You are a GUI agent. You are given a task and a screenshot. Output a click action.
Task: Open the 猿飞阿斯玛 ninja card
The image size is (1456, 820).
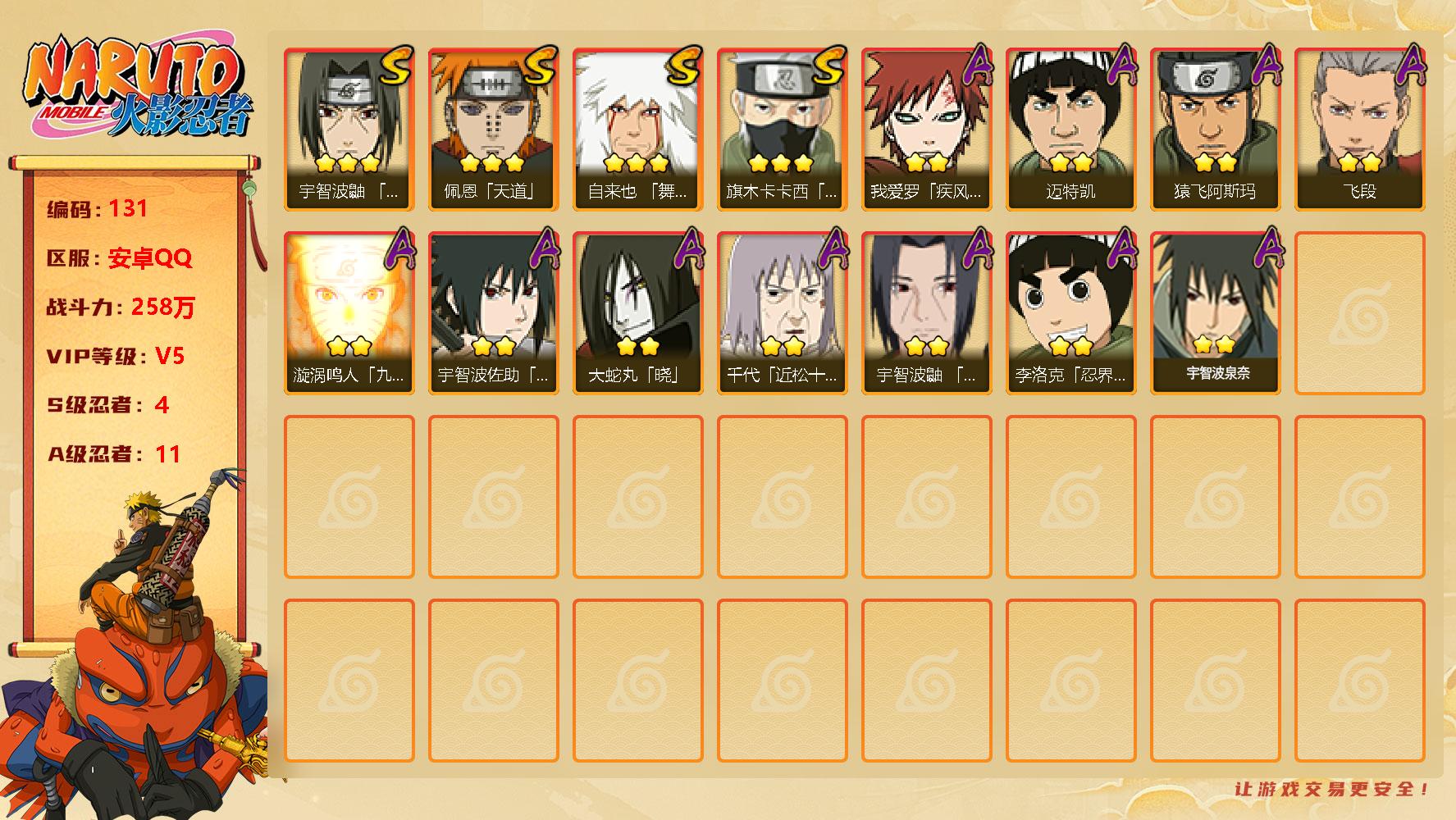click(x=1215, y=130)
